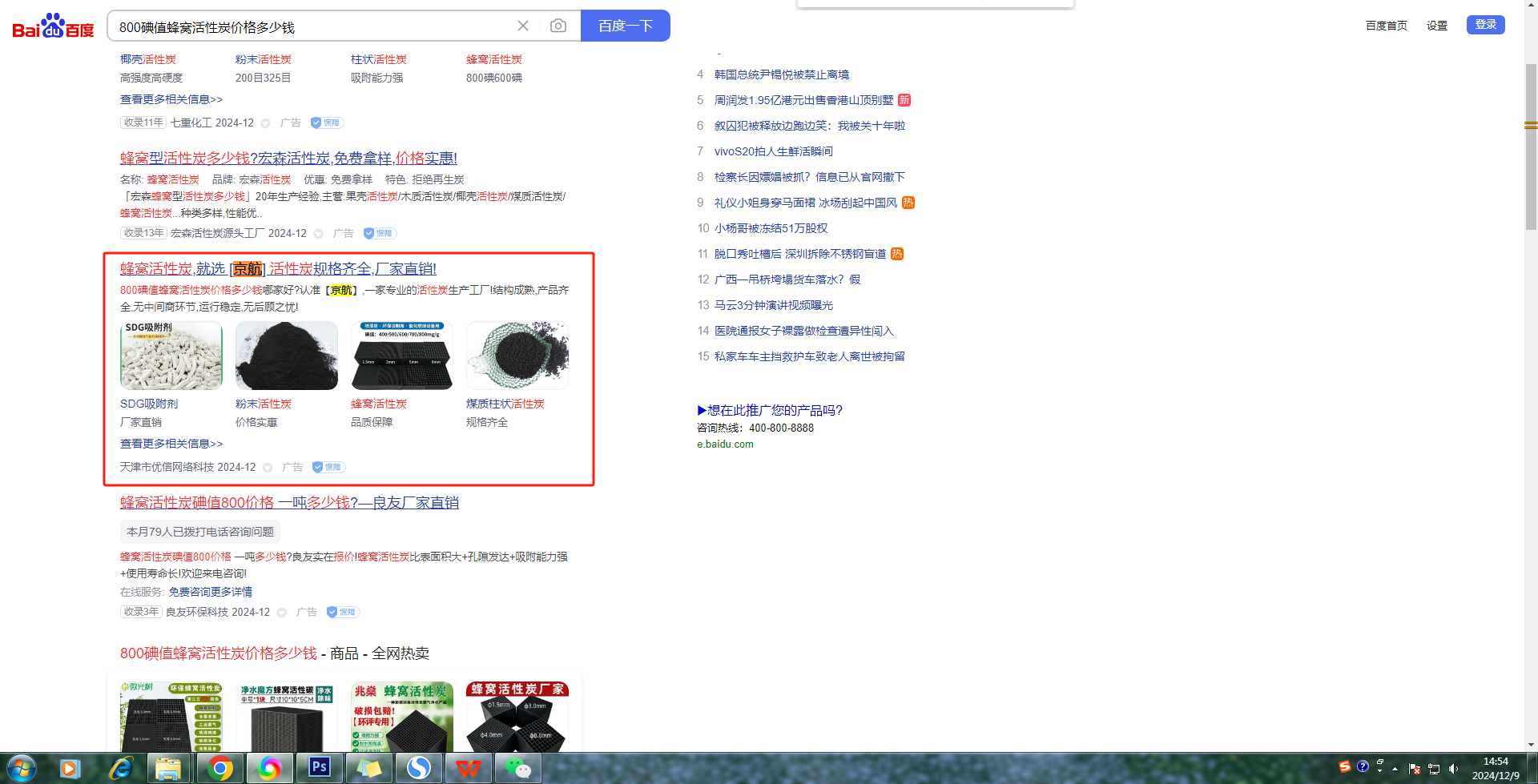Open the 煤质柱状活性炭 thumbnail
Image resolution: width=1538 pixels, height=784 pixels.
click(x=517, y=356)
